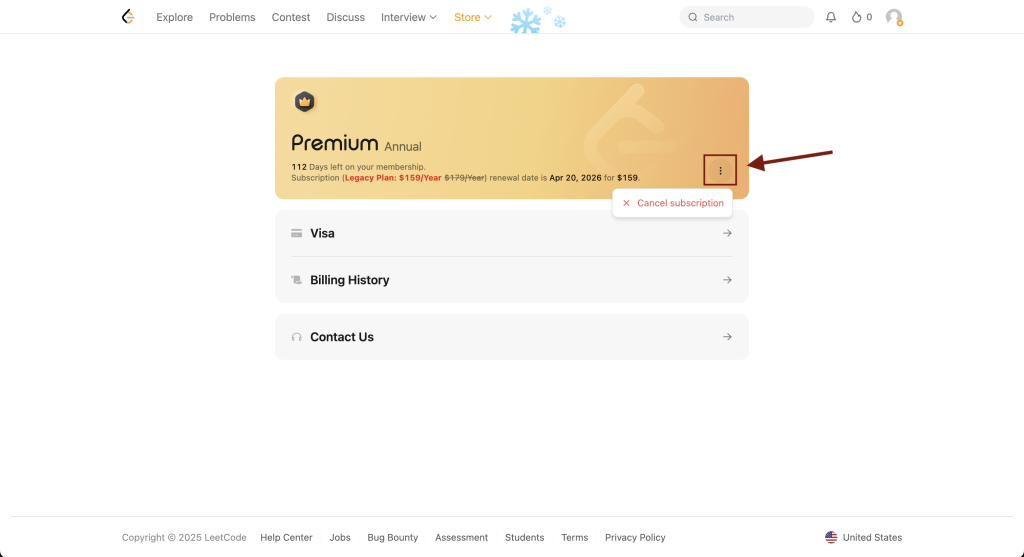This screenshot has width=1024, height=557.
Task: Open the three-dot subscription options menu
Action: pyautogui.click(x=720, y=170)
